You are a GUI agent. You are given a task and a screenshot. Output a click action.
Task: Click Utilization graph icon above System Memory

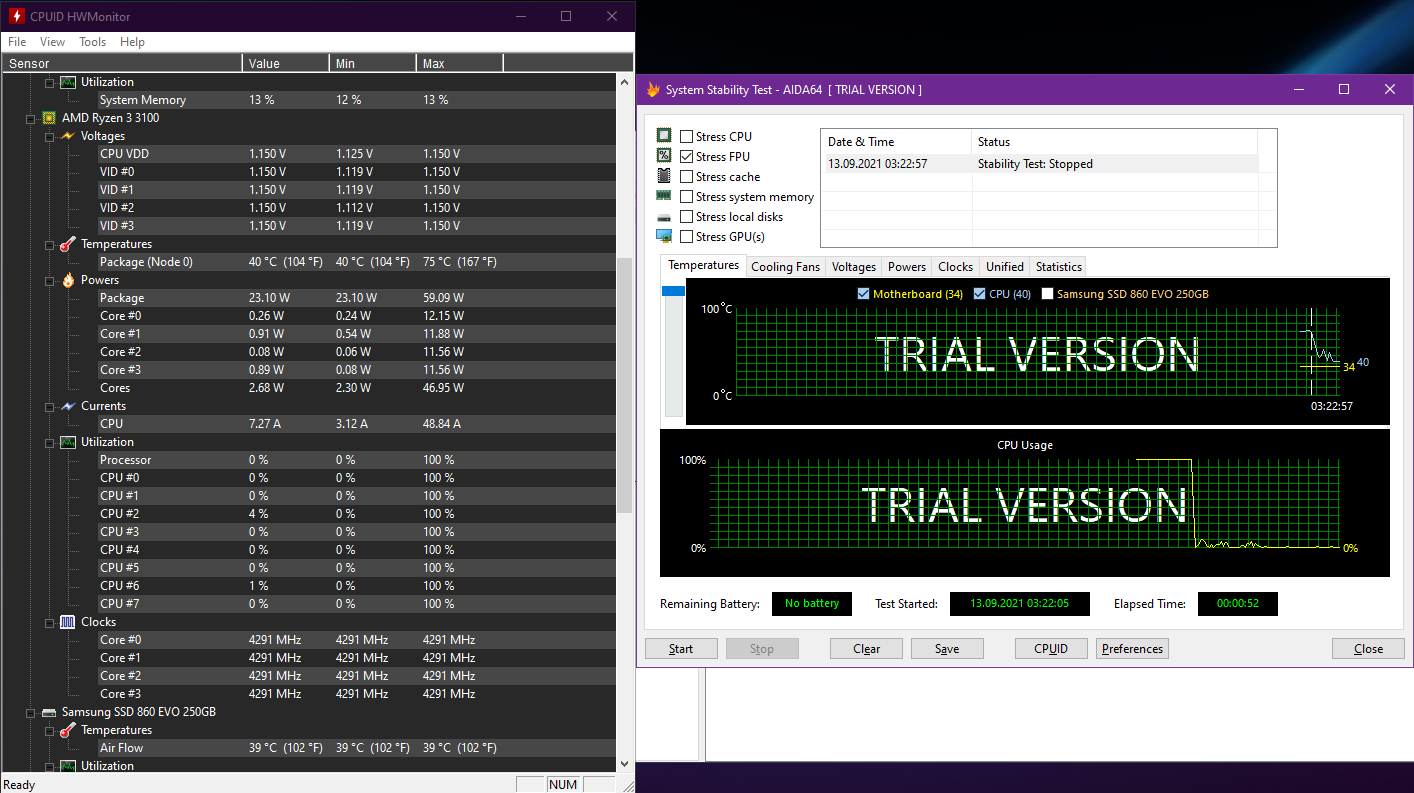point(67,82)
